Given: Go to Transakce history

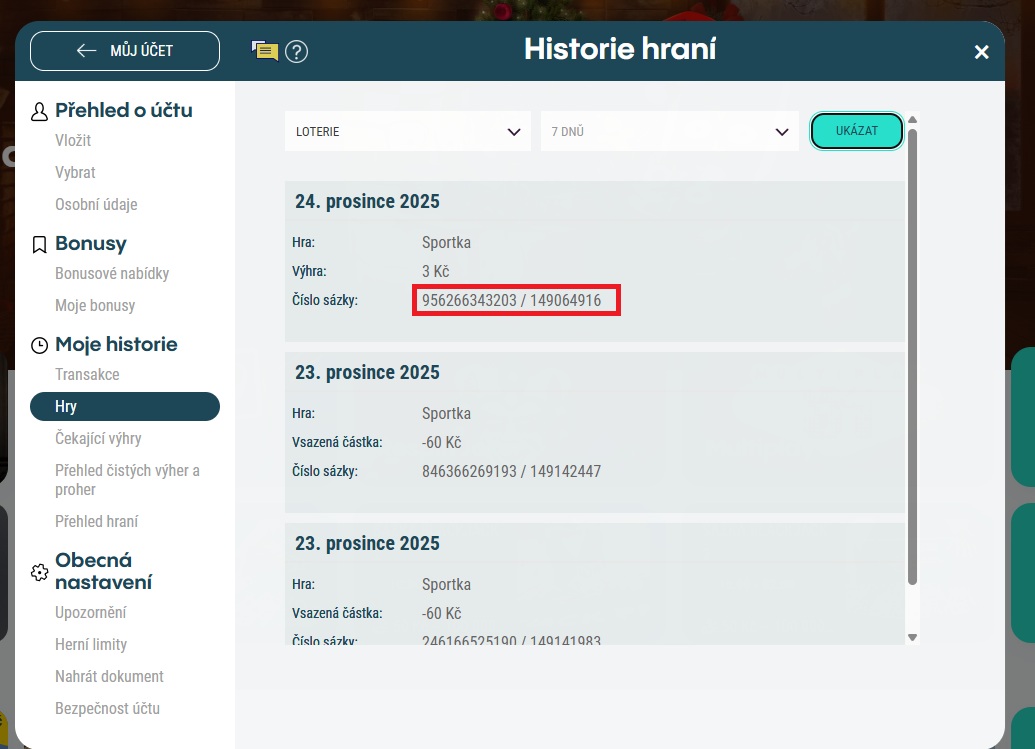Looking at the screenshot, I should 87,375.
